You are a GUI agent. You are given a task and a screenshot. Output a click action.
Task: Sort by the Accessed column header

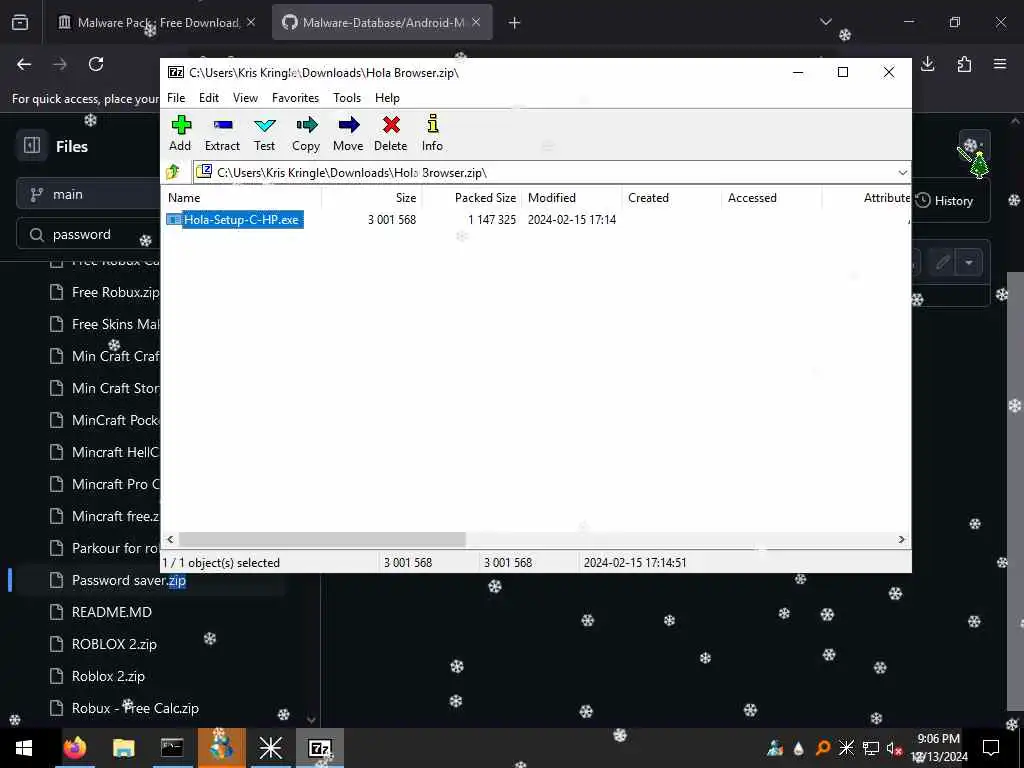tap(772, 198)
